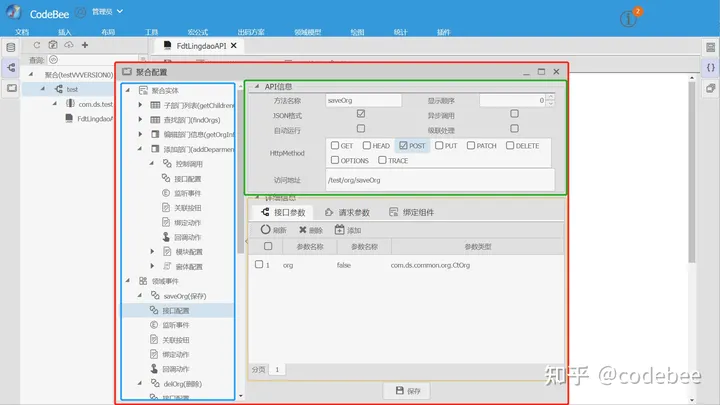The width and height of the screenshot is (720, 405).
Task: Toggle the 异步调用 checkbox
Action: pos(514,113)
